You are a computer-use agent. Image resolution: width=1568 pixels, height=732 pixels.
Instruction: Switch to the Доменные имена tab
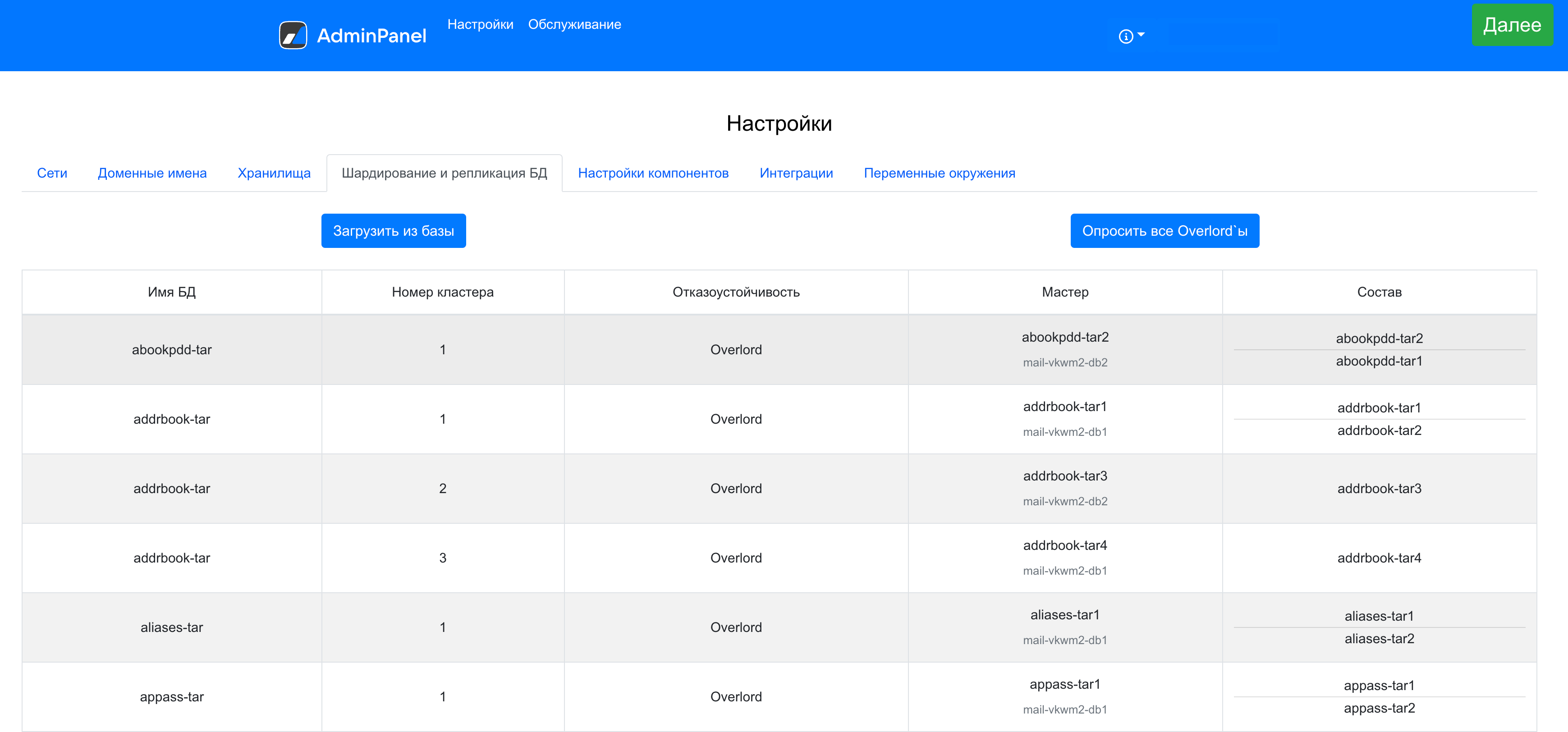point(152,174)
